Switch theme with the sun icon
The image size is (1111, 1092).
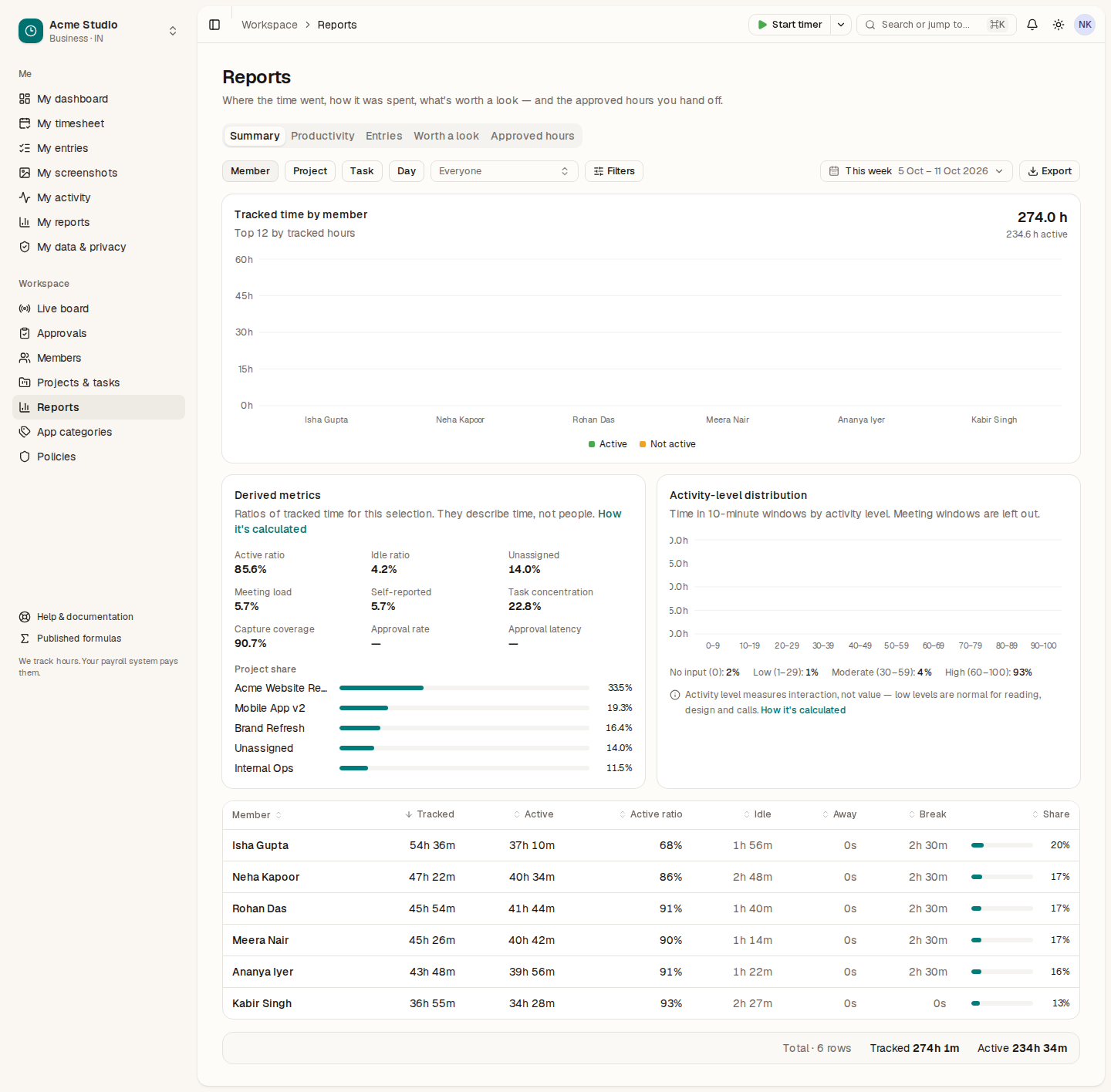tap(1059, 25)
